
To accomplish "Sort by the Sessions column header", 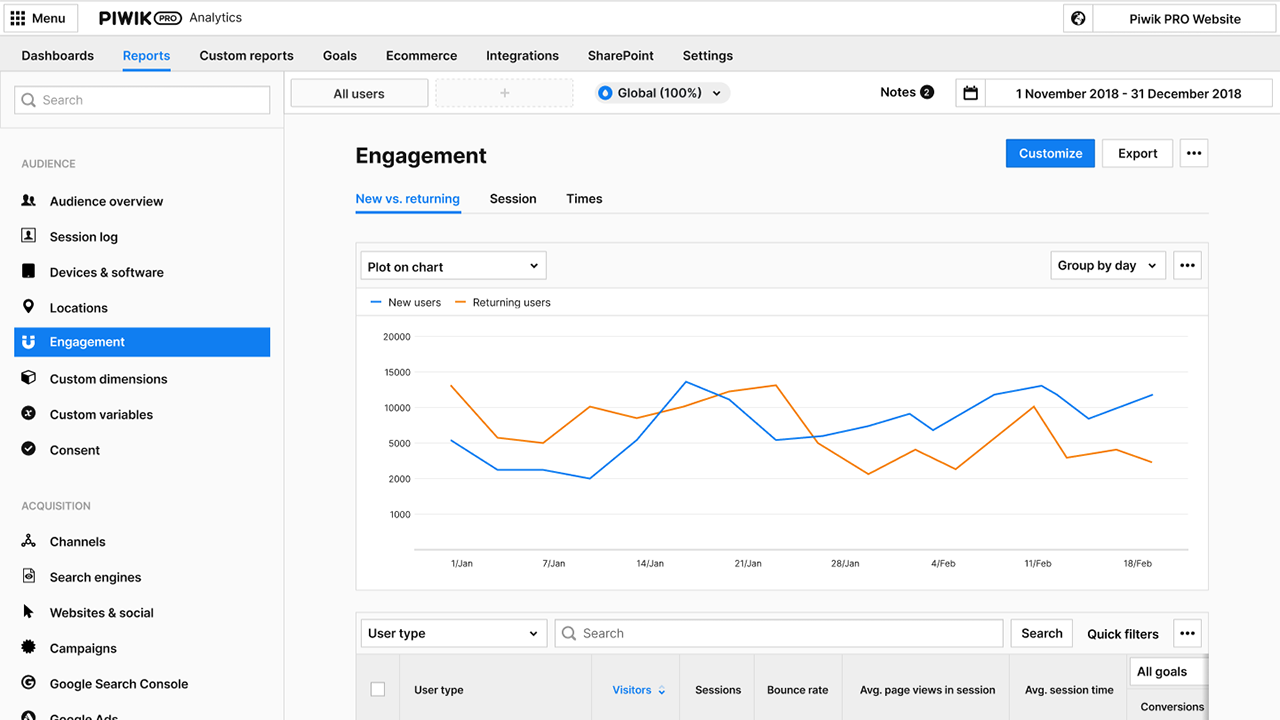I will (x=718, y=690).
